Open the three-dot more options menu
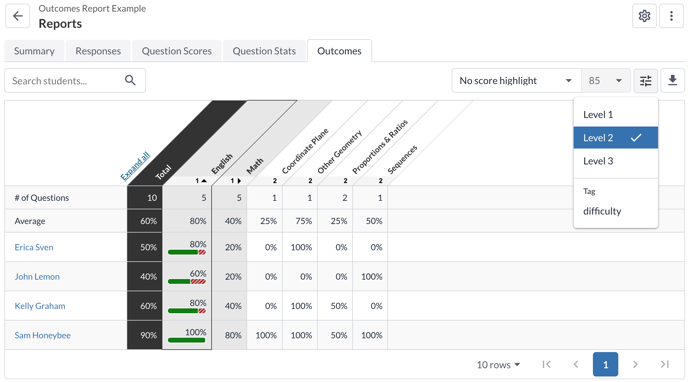The height and width of the screenshot is (382, 688). (x=671, y=16)
